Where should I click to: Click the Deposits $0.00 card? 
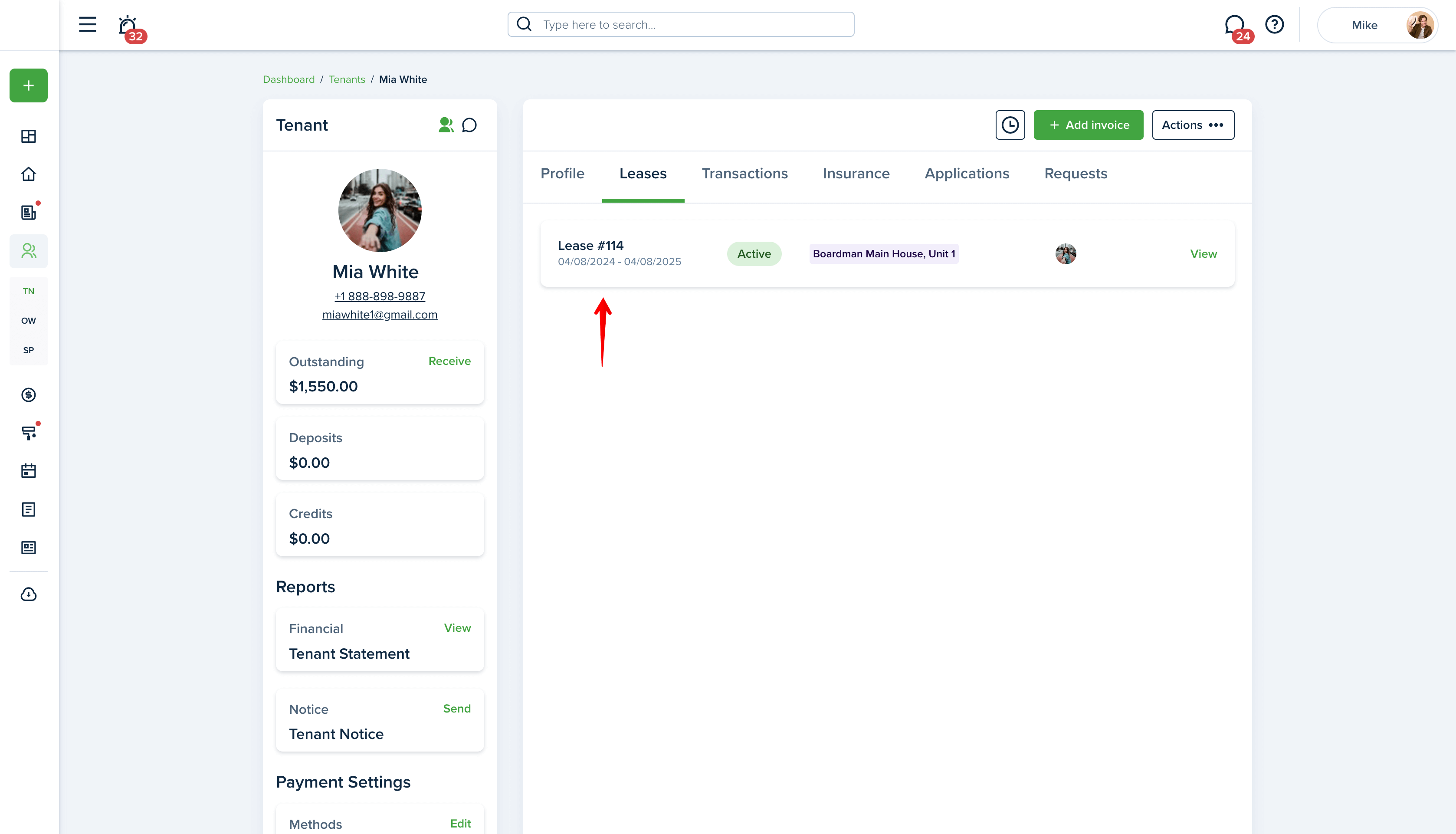coord(380,449)
